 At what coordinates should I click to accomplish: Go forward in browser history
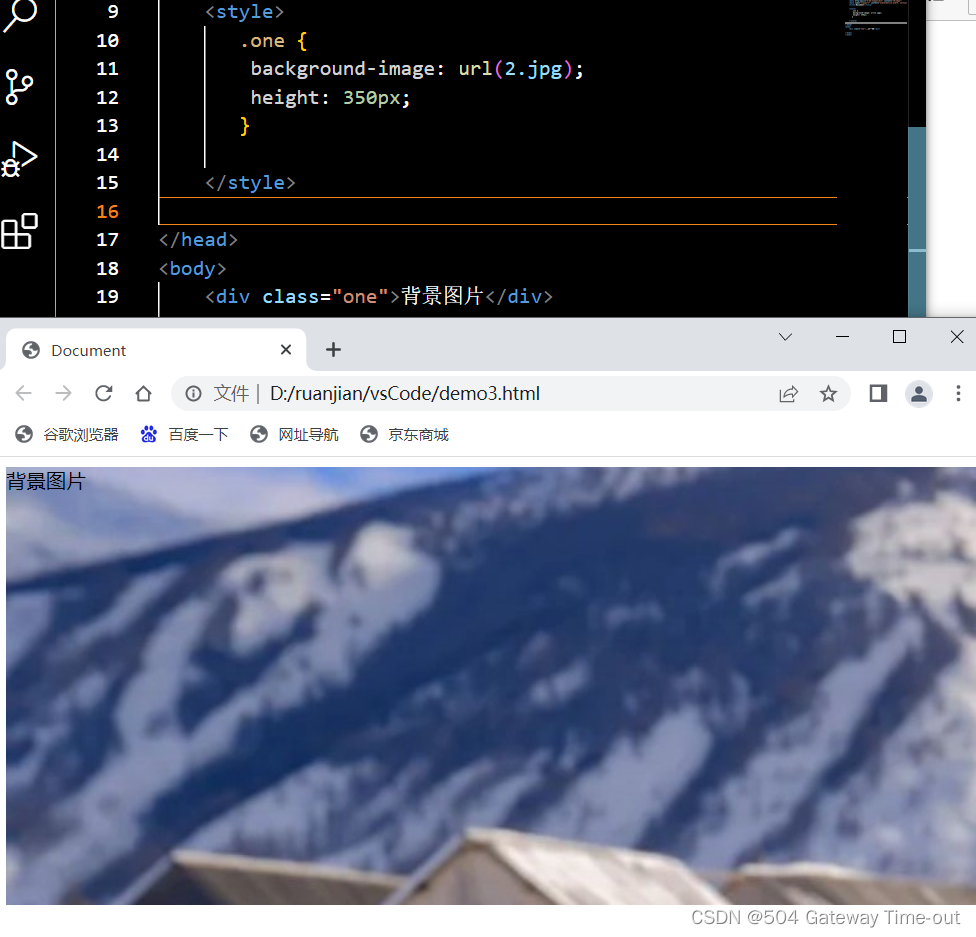click(x=63, y=393)
